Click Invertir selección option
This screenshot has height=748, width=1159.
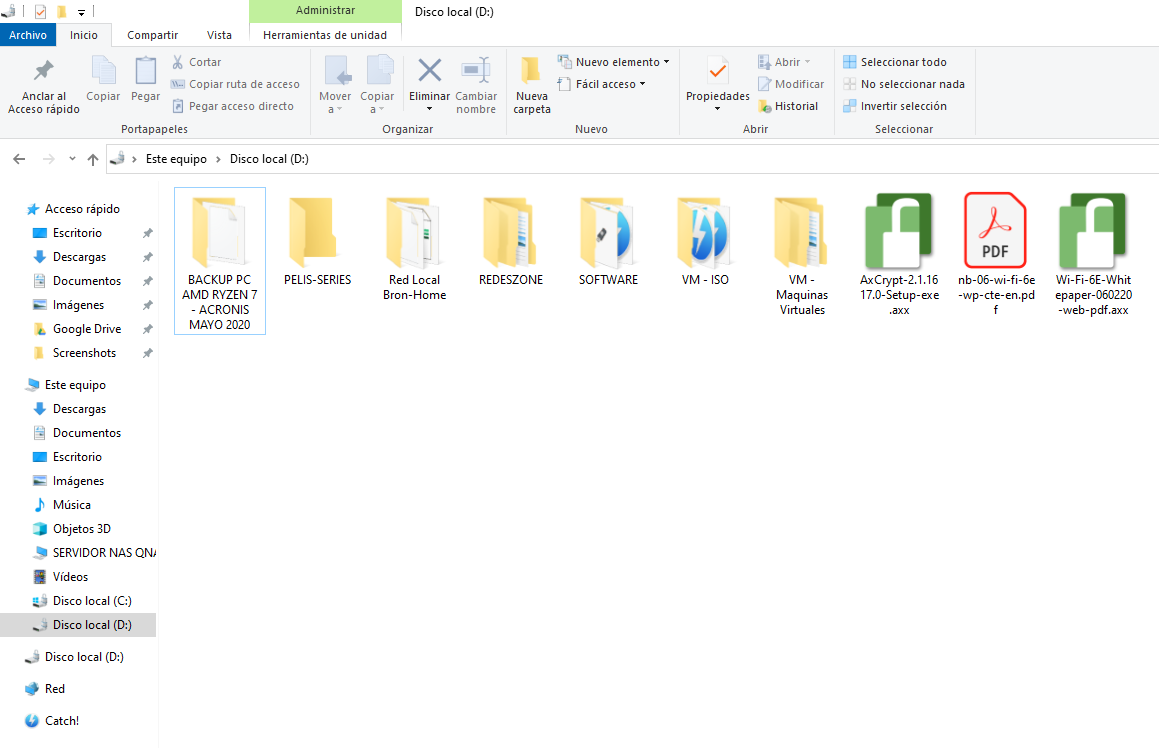tap(895, 106)
